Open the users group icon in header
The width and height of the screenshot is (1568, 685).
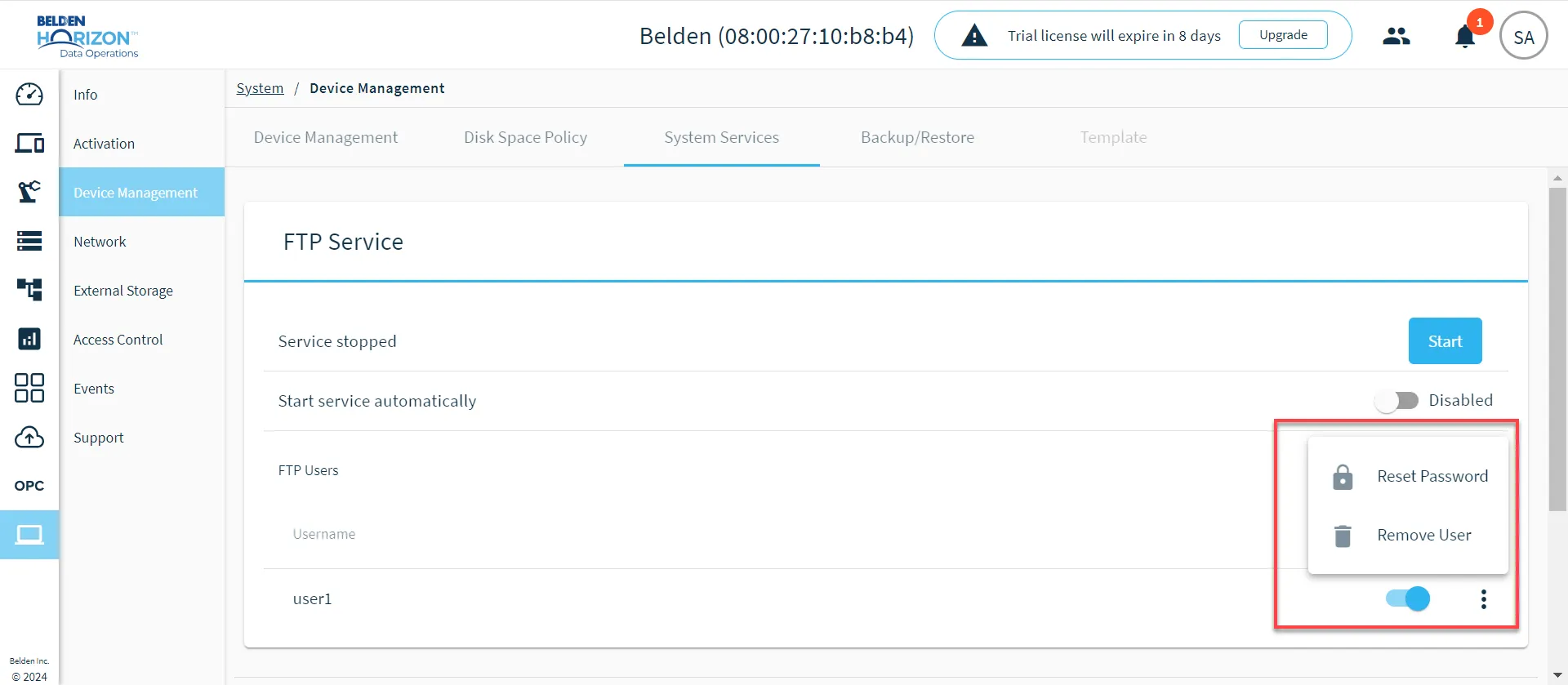point(1396,36)
